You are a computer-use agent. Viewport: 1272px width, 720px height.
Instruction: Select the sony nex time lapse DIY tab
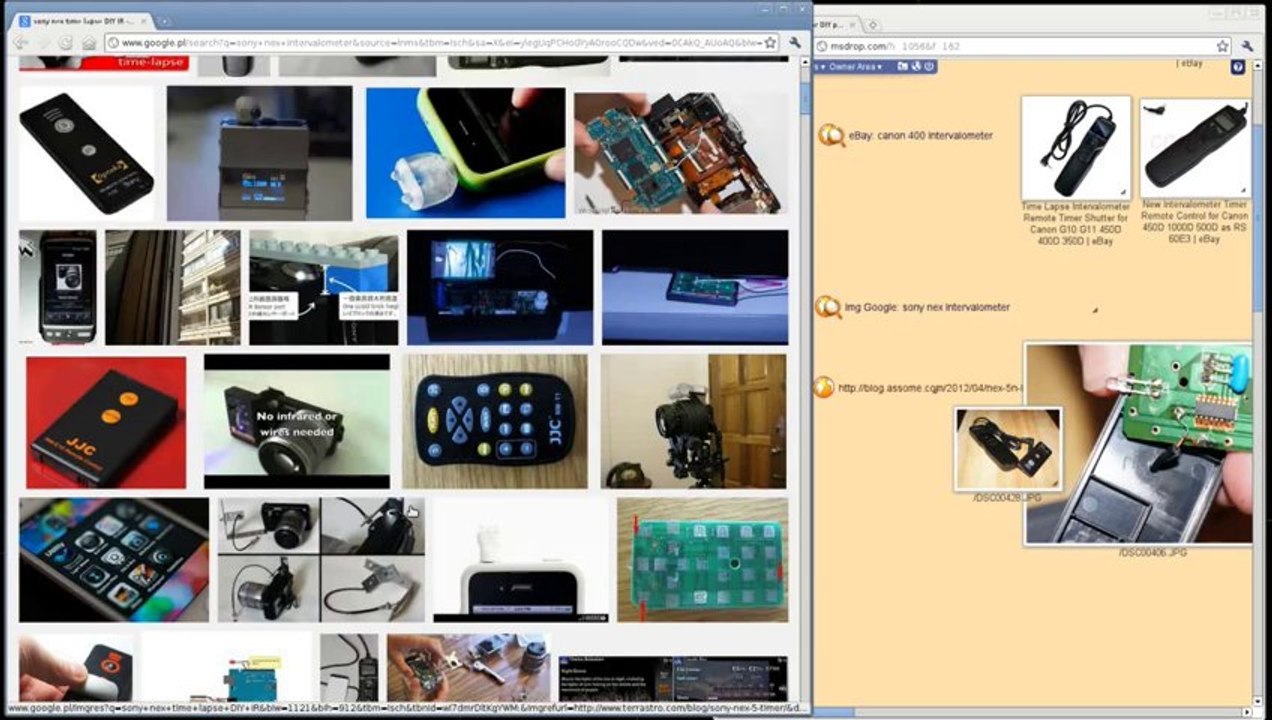[82, 21]
